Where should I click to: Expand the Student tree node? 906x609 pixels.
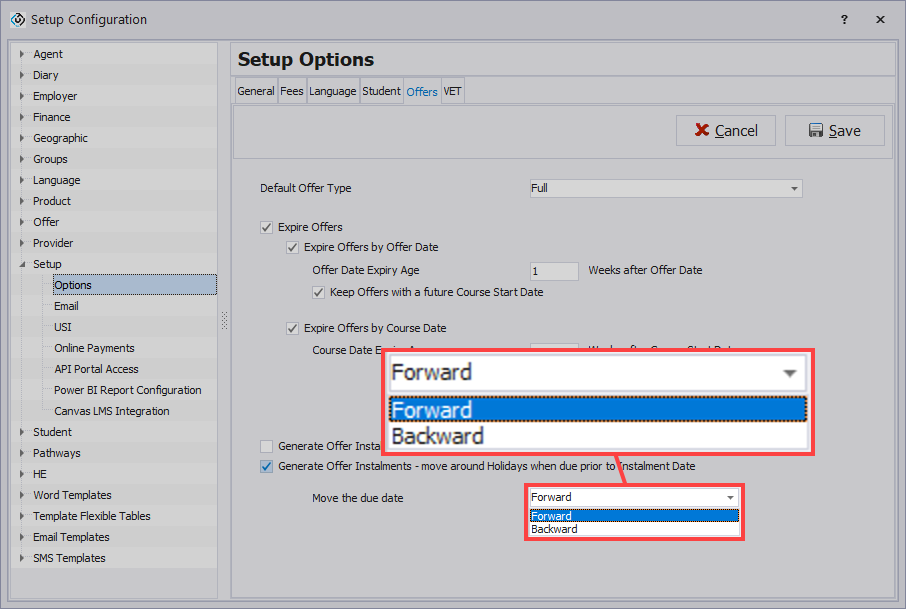[21, 432]
